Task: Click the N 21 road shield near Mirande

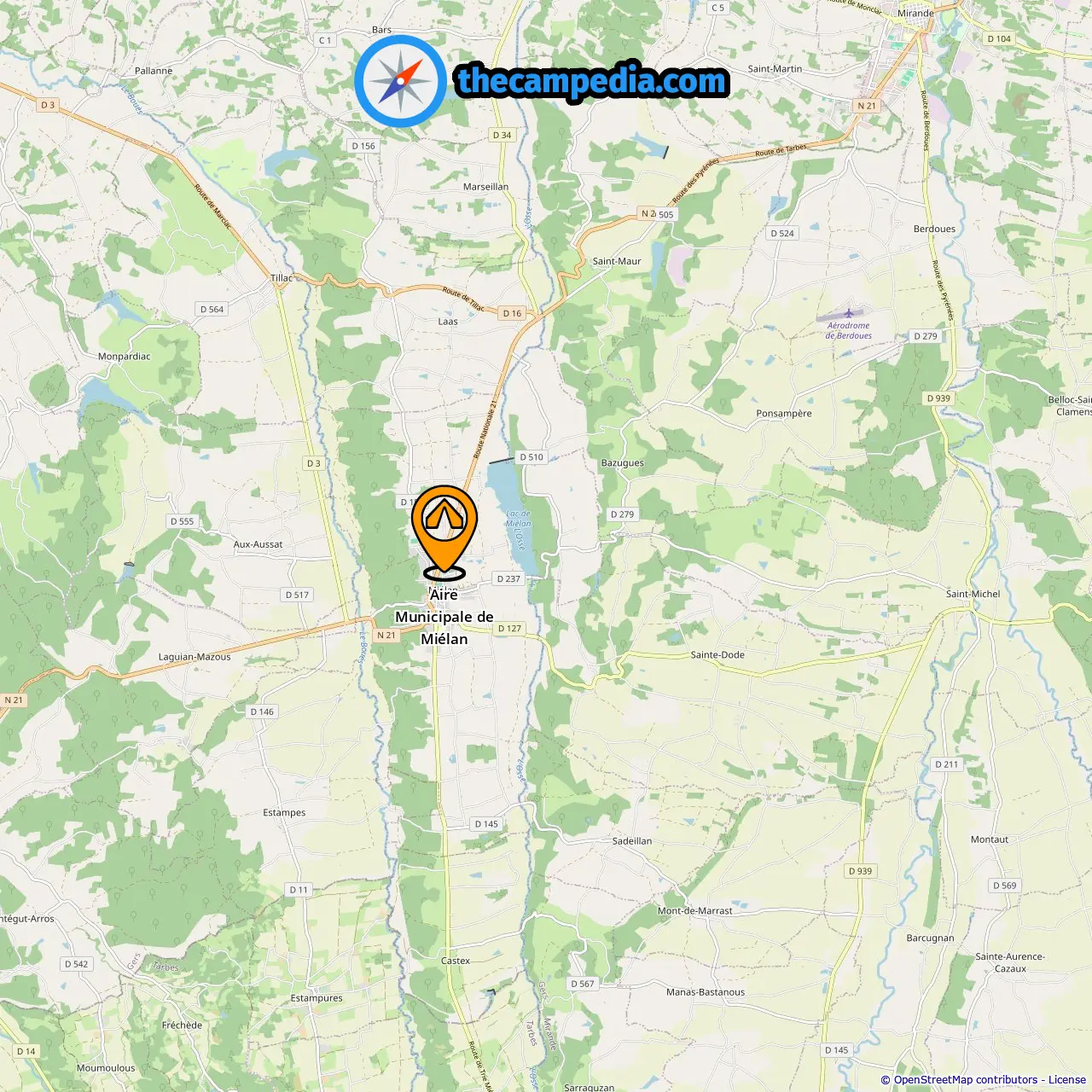Action: (867, 106)
